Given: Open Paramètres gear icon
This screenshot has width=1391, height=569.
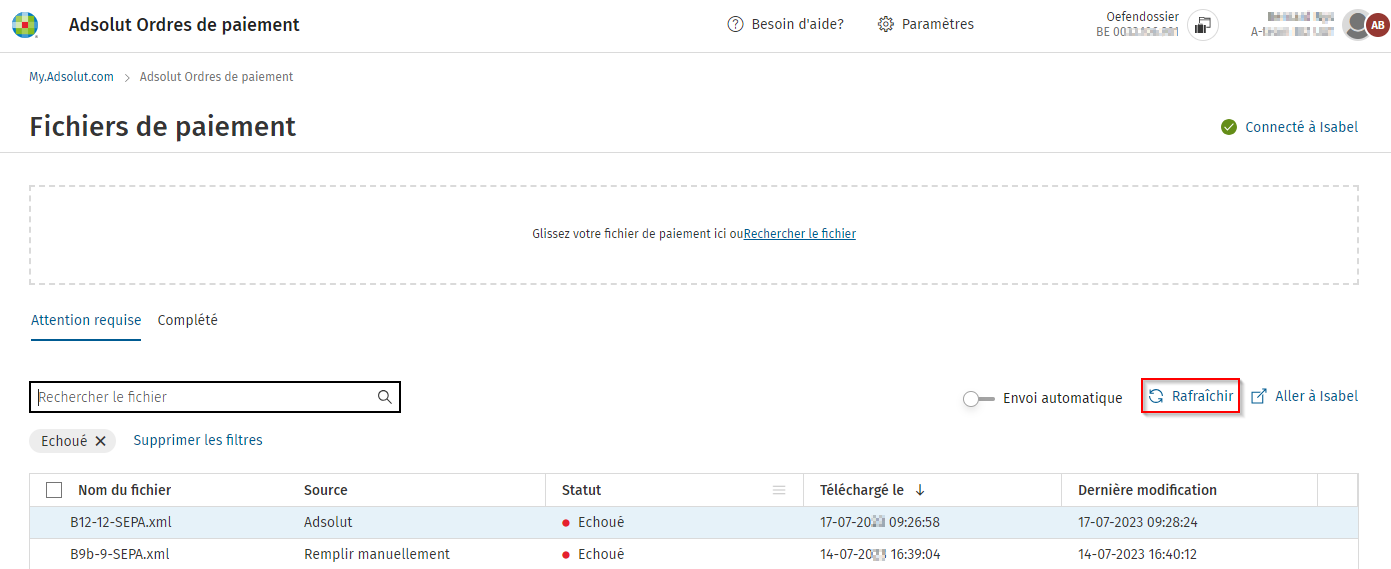Looking at the screenshot, I should (x=885, y=24).
